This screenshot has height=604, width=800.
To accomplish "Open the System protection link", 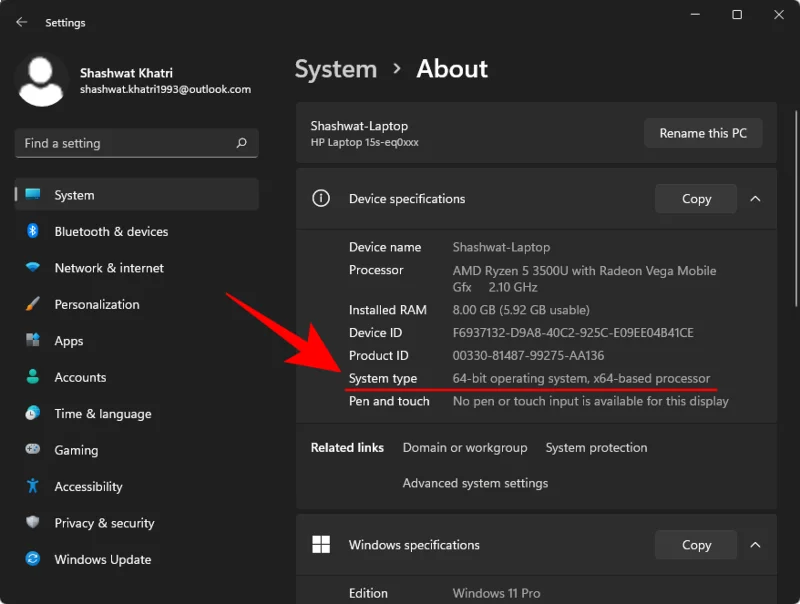I will click(x=596, y=447).
